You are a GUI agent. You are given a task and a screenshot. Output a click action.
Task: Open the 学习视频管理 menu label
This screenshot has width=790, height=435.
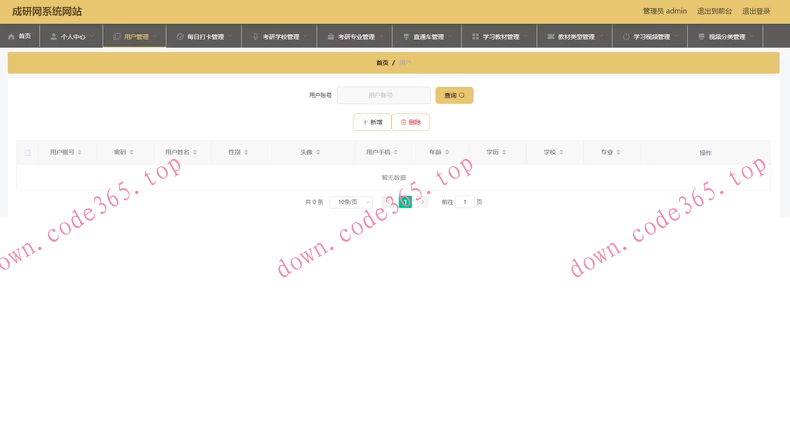[x=652, y=37]
